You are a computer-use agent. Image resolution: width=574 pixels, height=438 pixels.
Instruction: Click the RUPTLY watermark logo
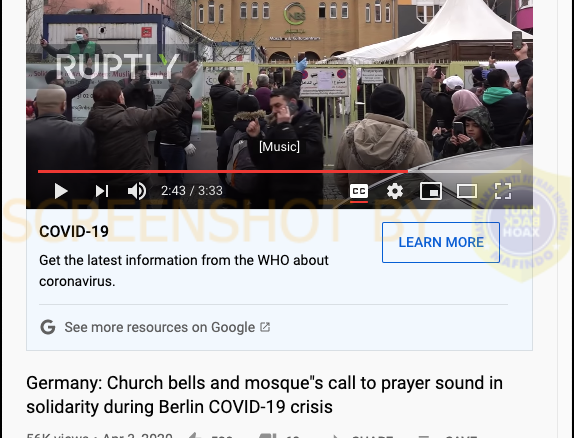pos(118,66)
